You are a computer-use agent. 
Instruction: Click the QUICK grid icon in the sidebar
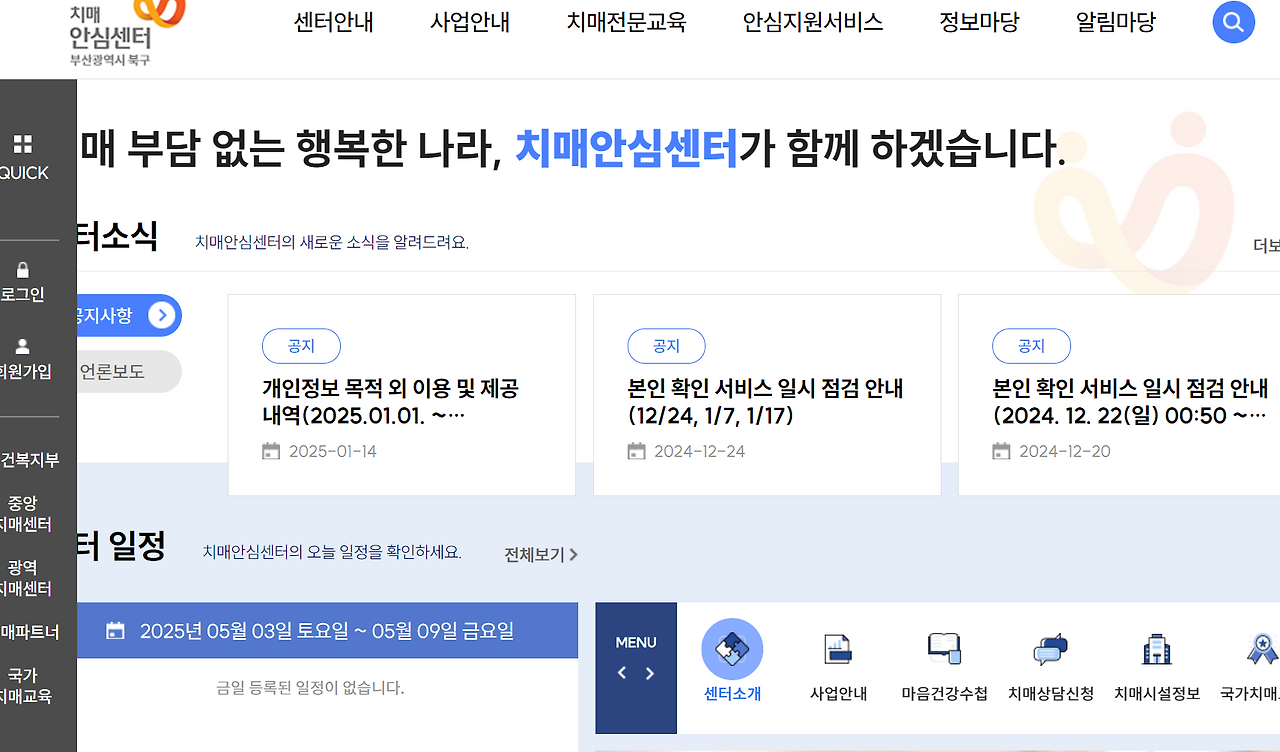[x=23, y=142]
